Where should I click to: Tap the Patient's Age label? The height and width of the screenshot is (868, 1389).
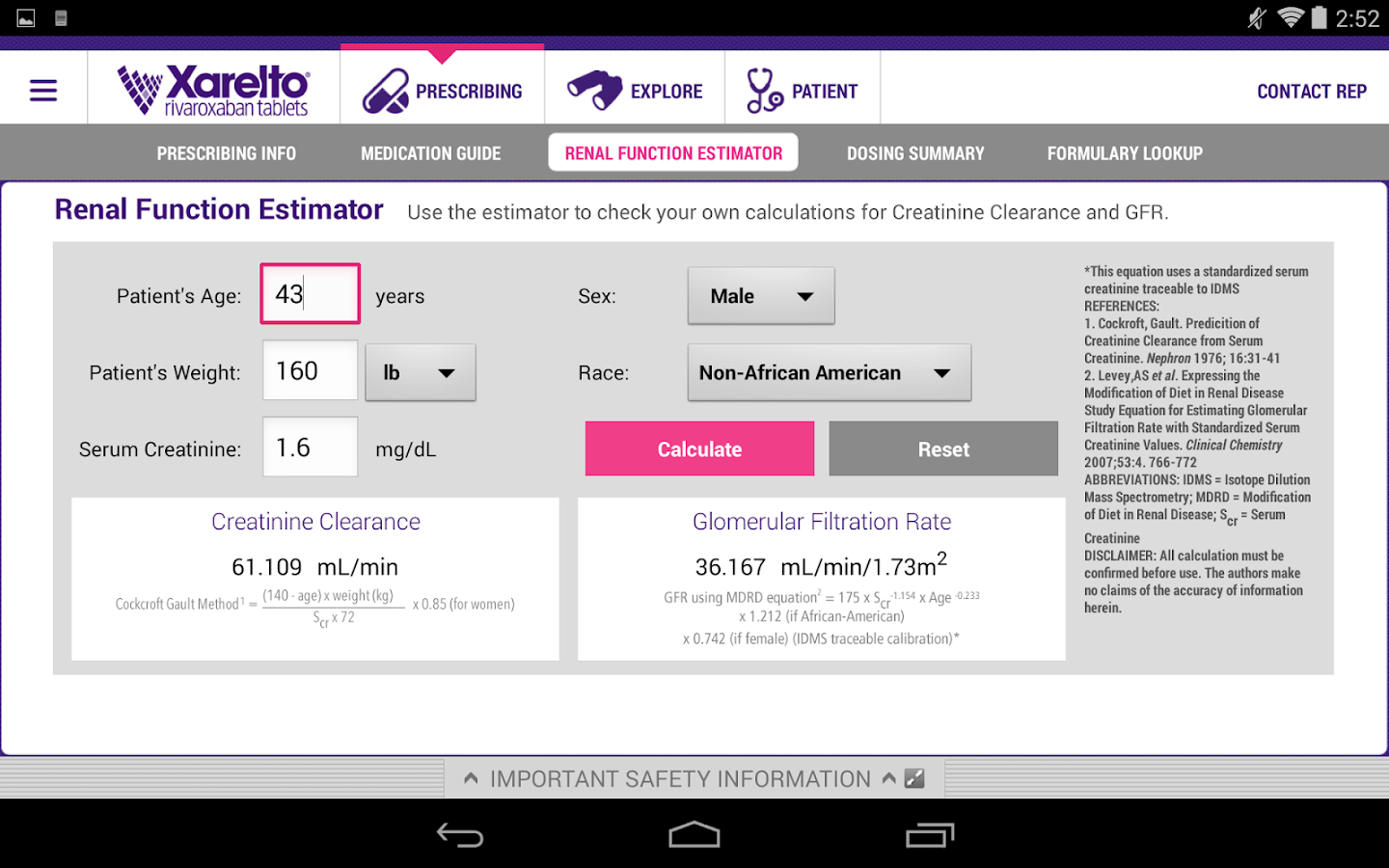179,296
